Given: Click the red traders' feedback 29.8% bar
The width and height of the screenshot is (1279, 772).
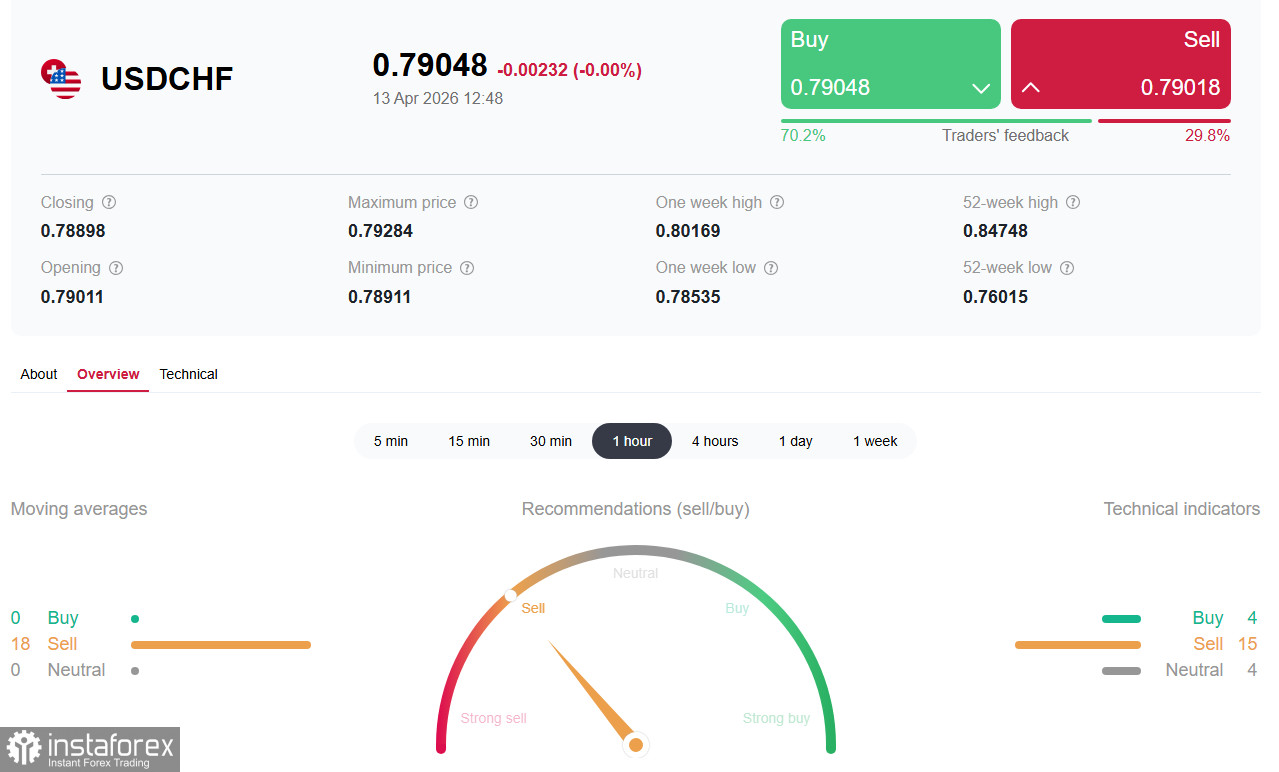Looking at the screenshot, I should click(x=1164, y=121).
